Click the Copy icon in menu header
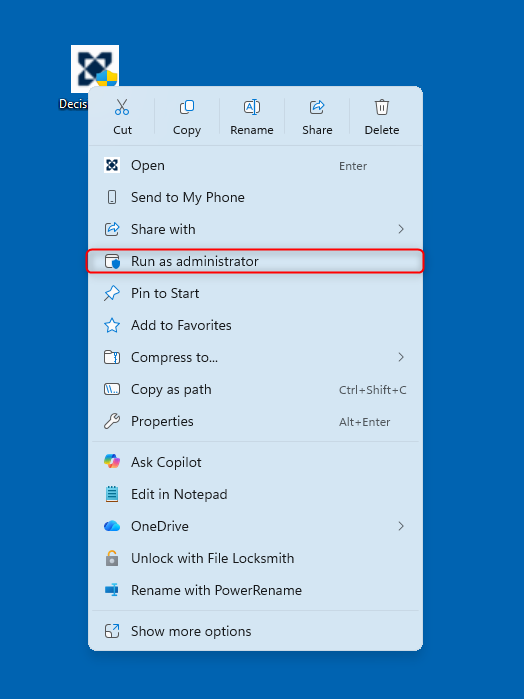The image size is (524, 699). [187, 107]
